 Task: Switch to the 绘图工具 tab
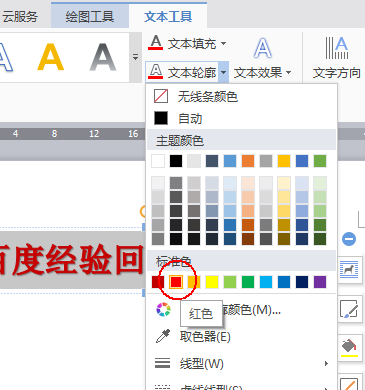coord(90,16)
